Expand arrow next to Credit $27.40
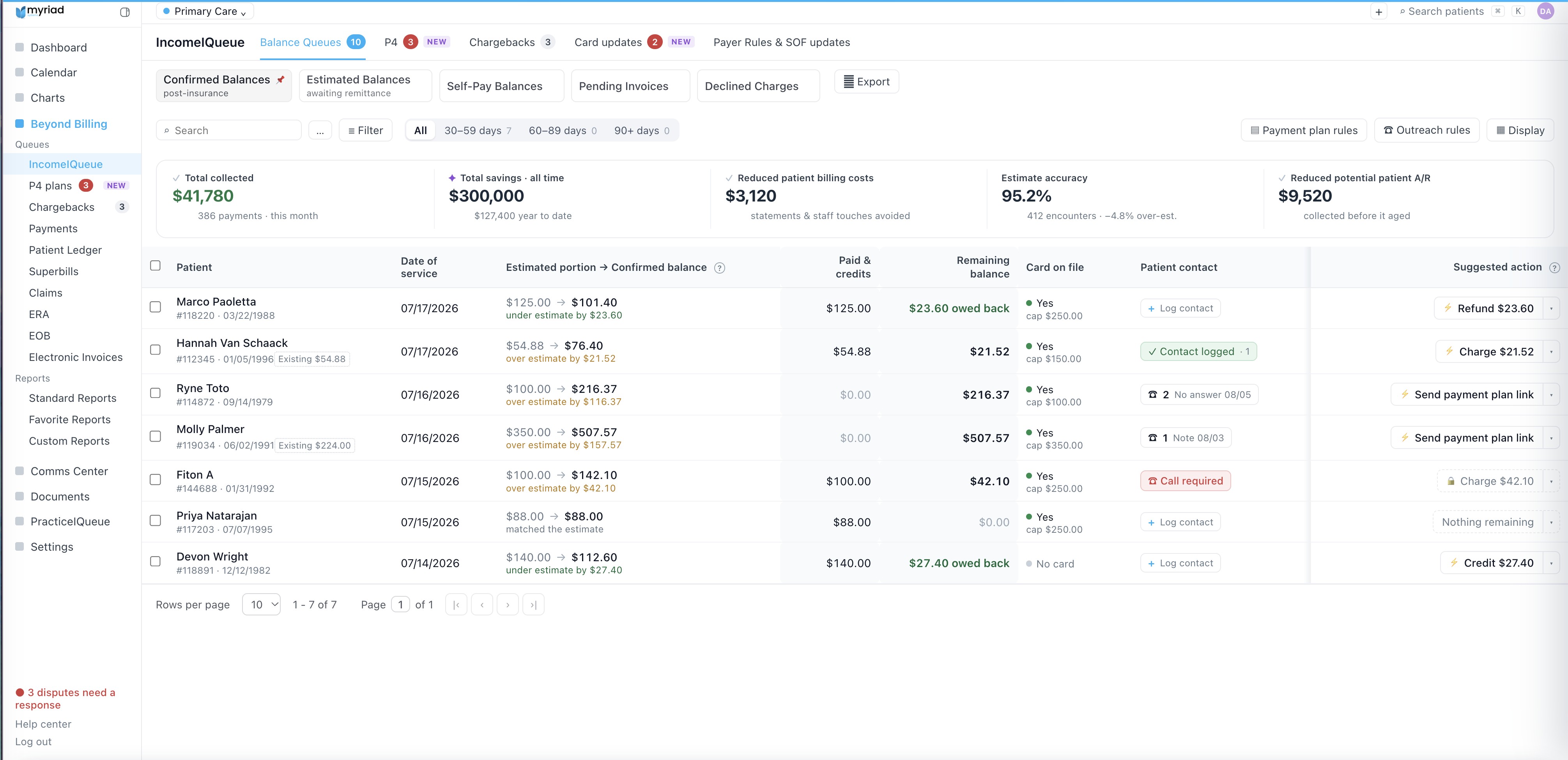 tap(1551, 564)
